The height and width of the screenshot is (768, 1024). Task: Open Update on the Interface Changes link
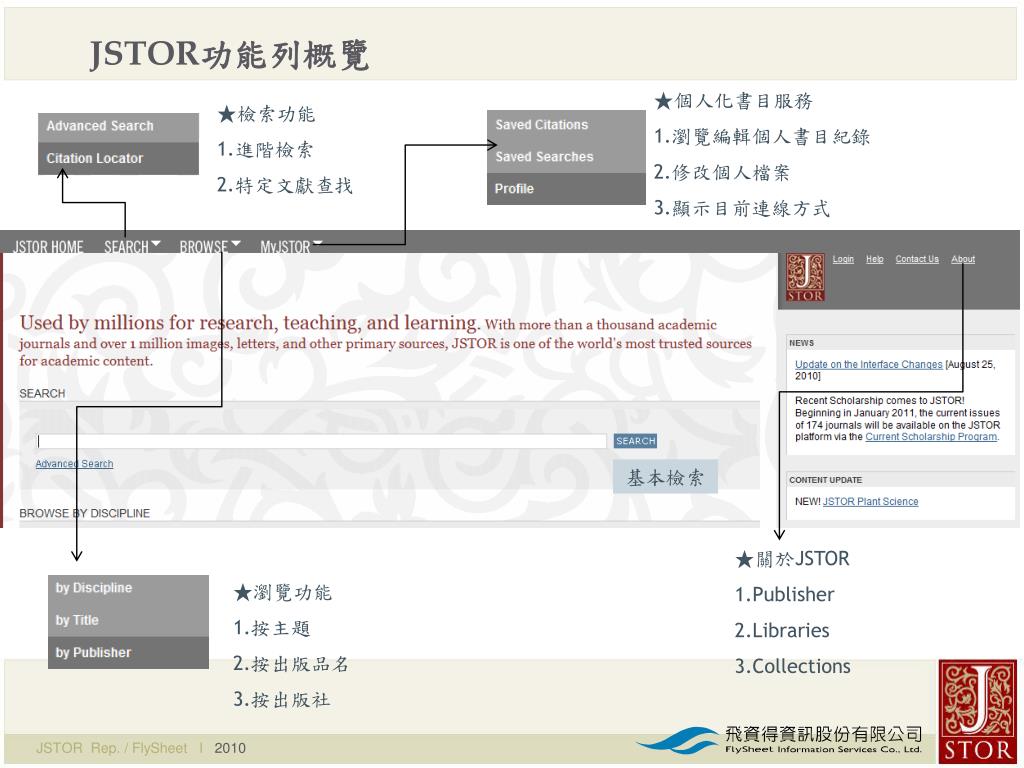[x=869, y=364]
